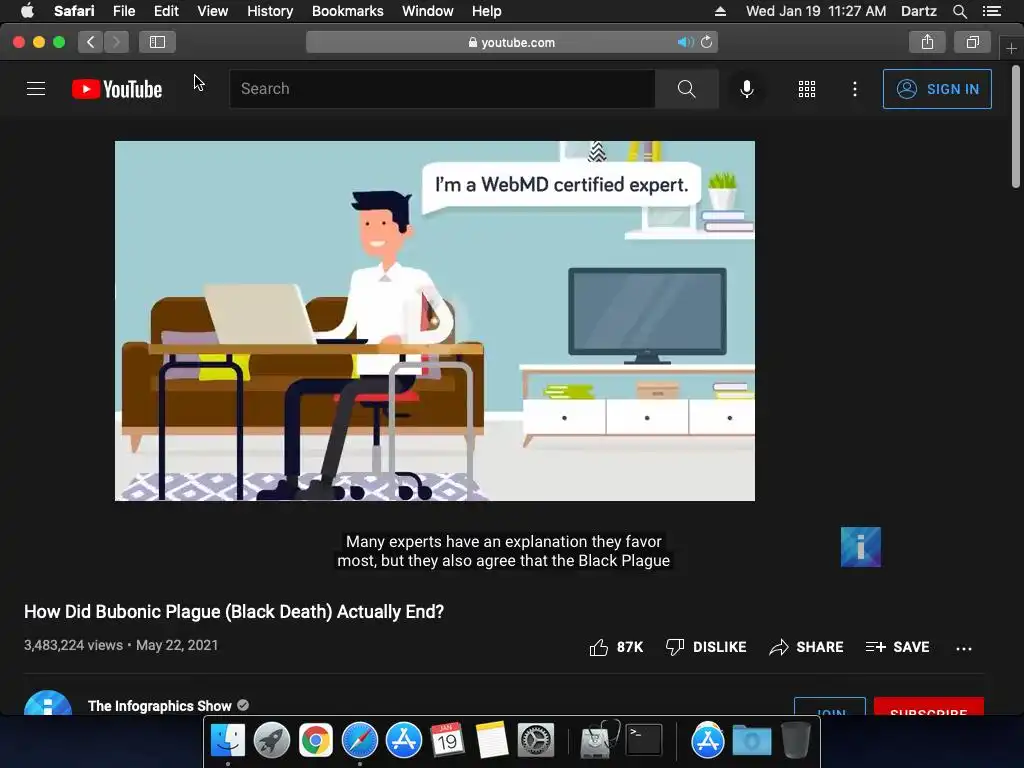Click The Infographics Show channel avatar

coord(48,703)
